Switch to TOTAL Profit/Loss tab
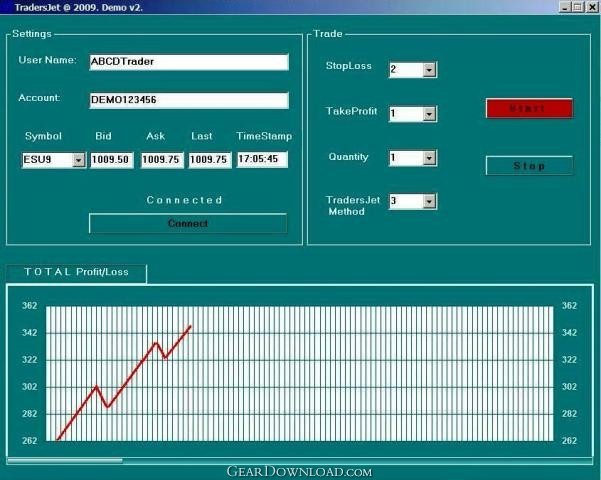Screen dimensions: 601x480 pos(76,272)
